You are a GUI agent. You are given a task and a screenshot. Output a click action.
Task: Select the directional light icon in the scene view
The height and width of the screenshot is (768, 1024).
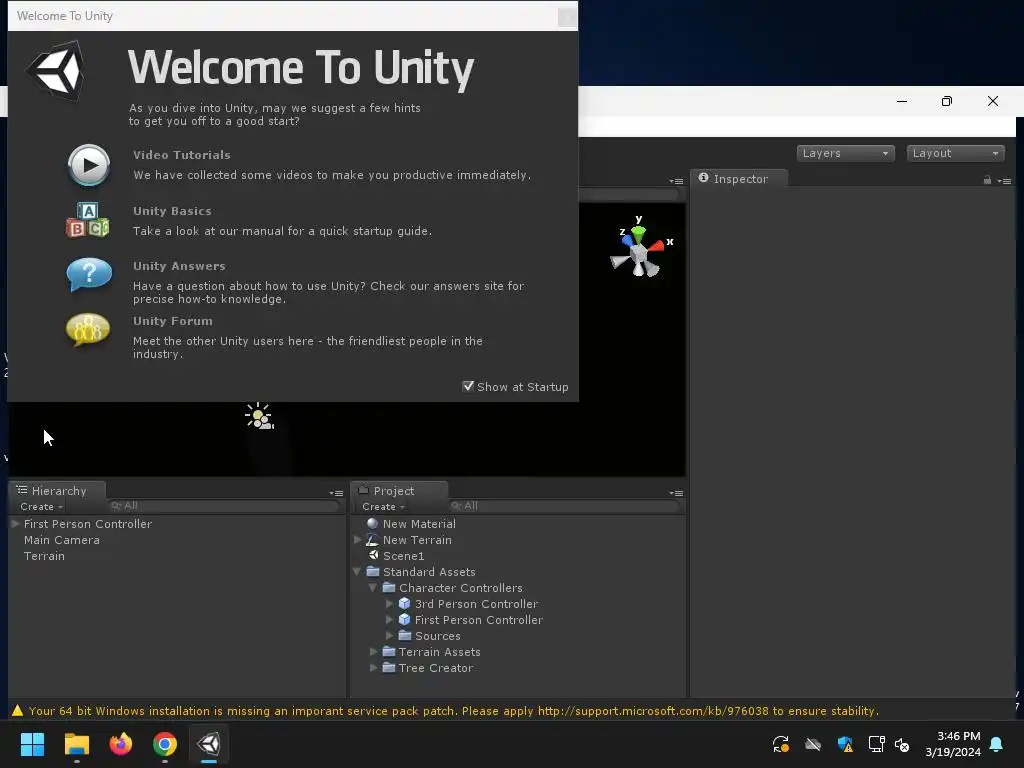coord(259,416)
